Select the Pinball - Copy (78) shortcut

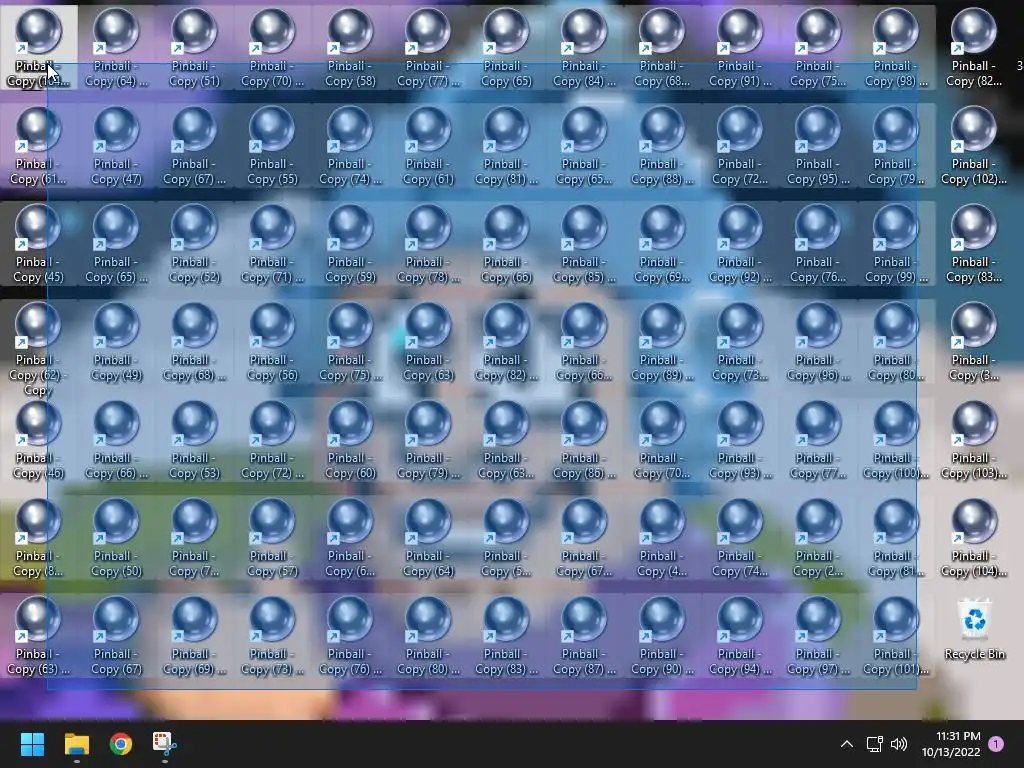[428, 244]
